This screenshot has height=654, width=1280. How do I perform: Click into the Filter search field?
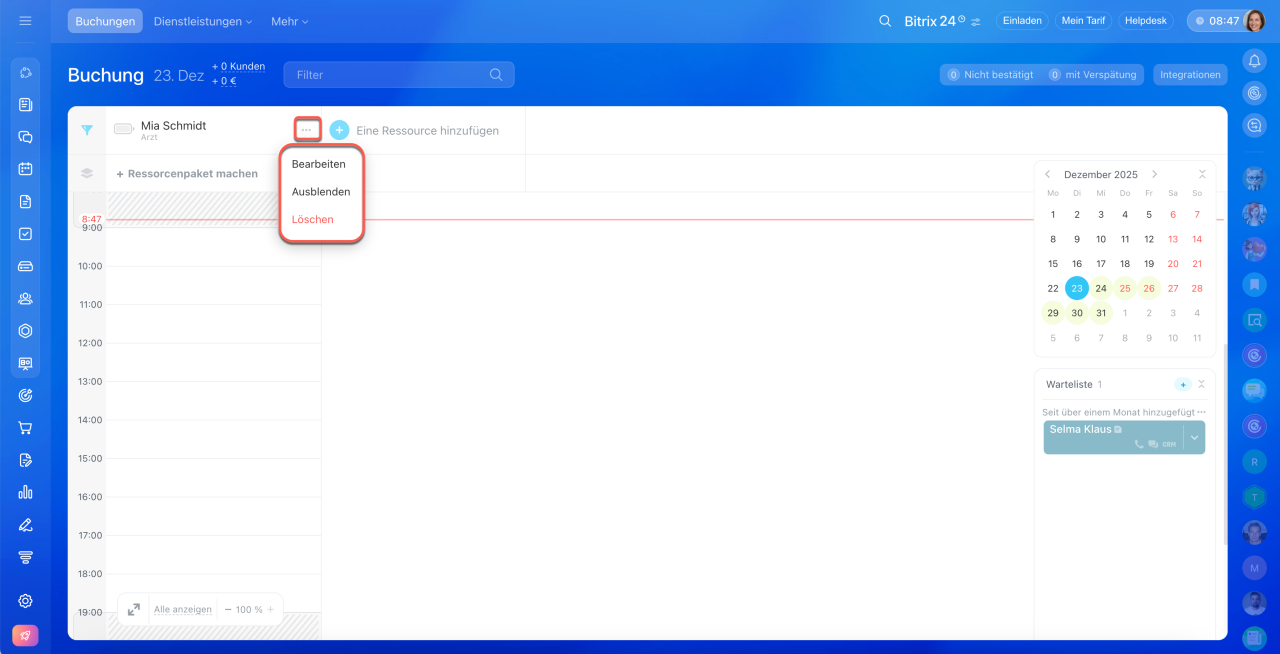[x=399, y=75]
